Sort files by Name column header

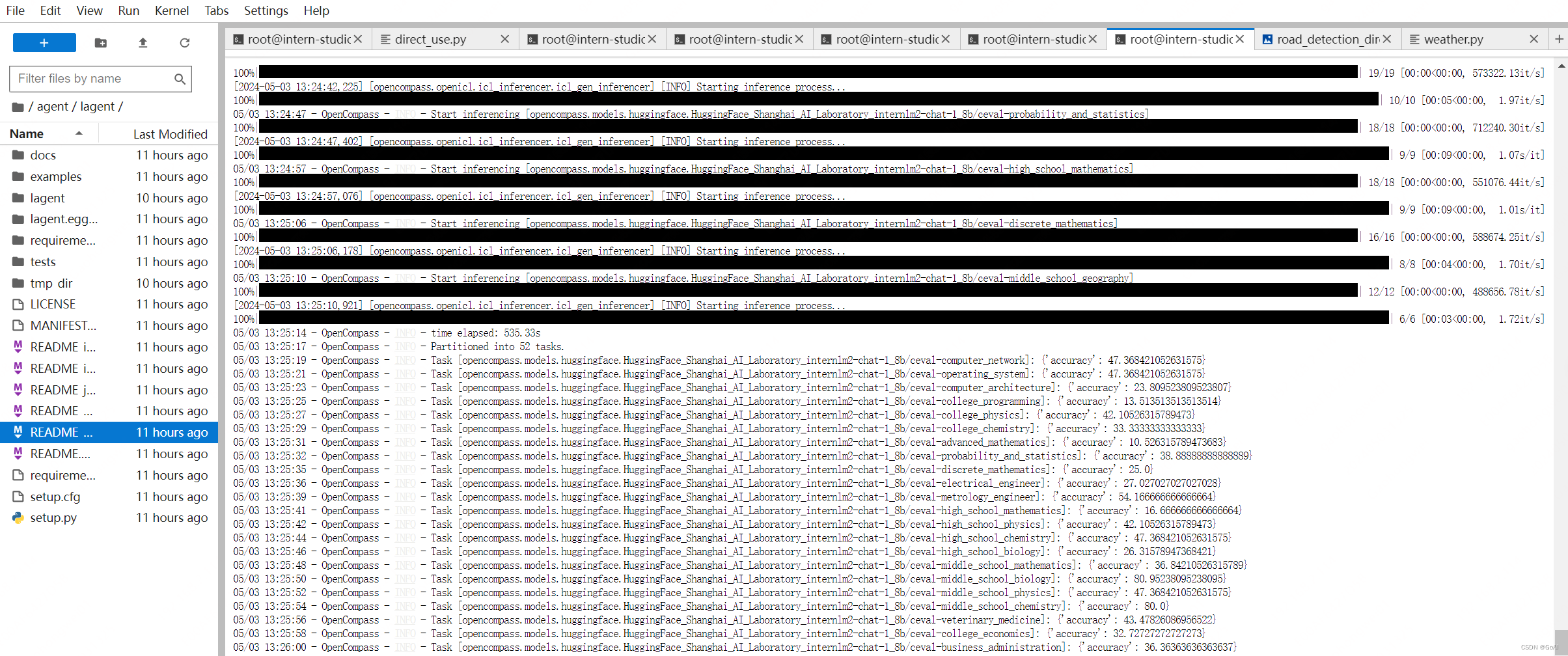point(27,133)
